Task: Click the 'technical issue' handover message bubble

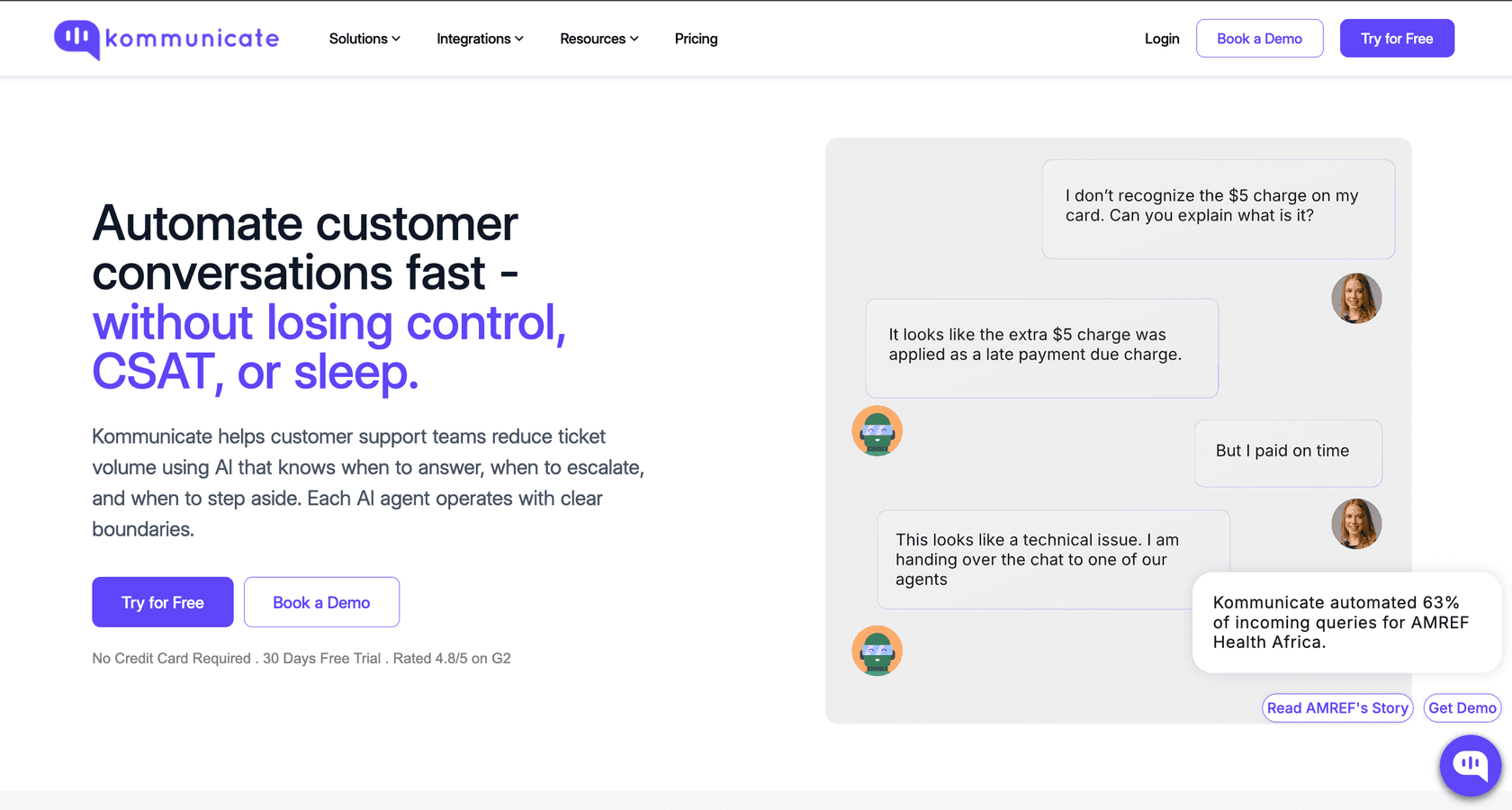Action: (1054, 560)
